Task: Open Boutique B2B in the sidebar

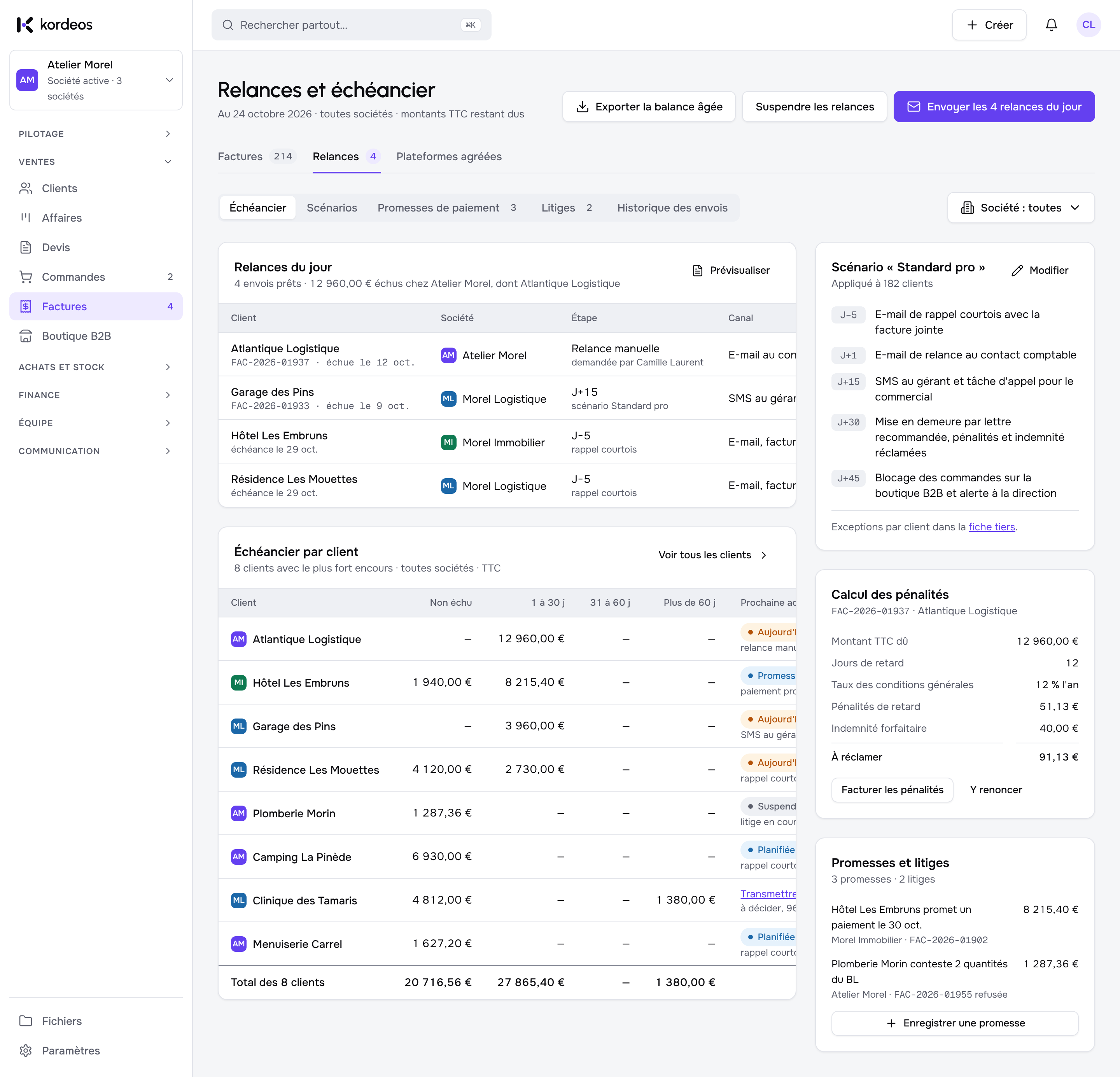Action: pos(96,336)
